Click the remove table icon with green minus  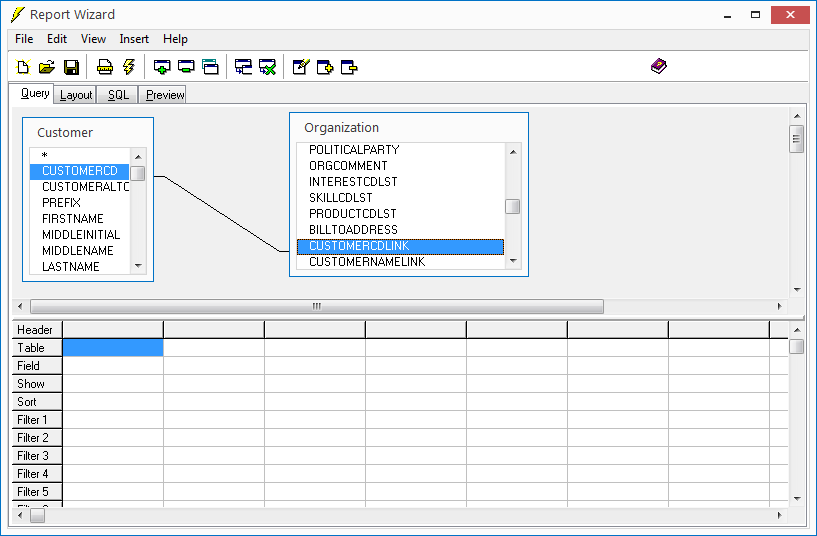tap(186, 67)
